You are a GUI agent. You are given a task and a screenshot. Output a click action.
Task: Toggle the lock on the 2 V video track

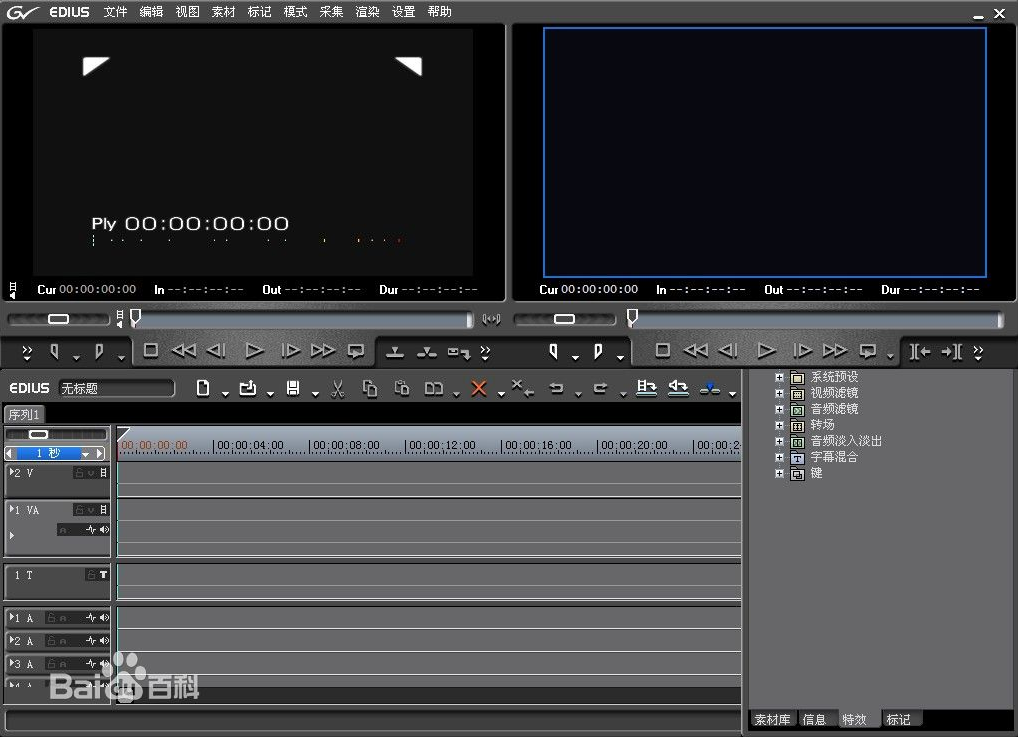(79, 473)
